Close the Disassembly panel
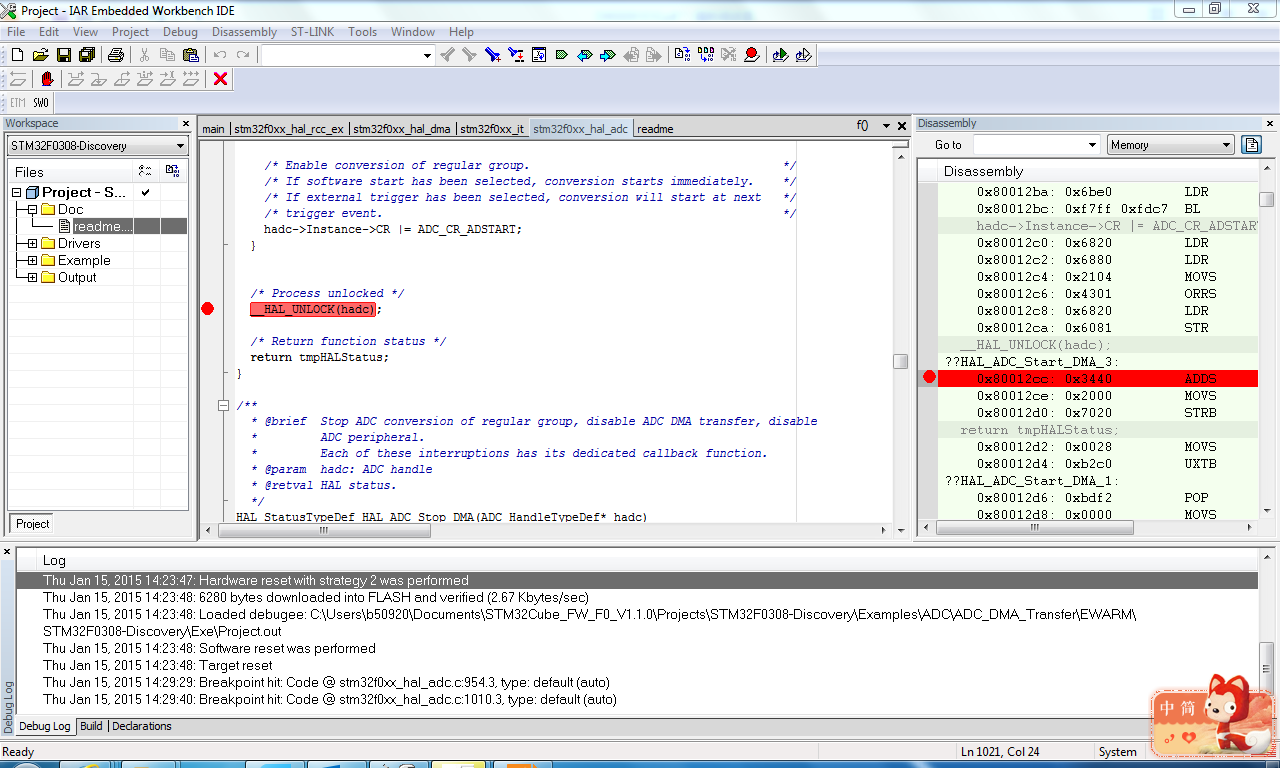The height and width of the screenshot is (768, 1280). [1271, 124]
